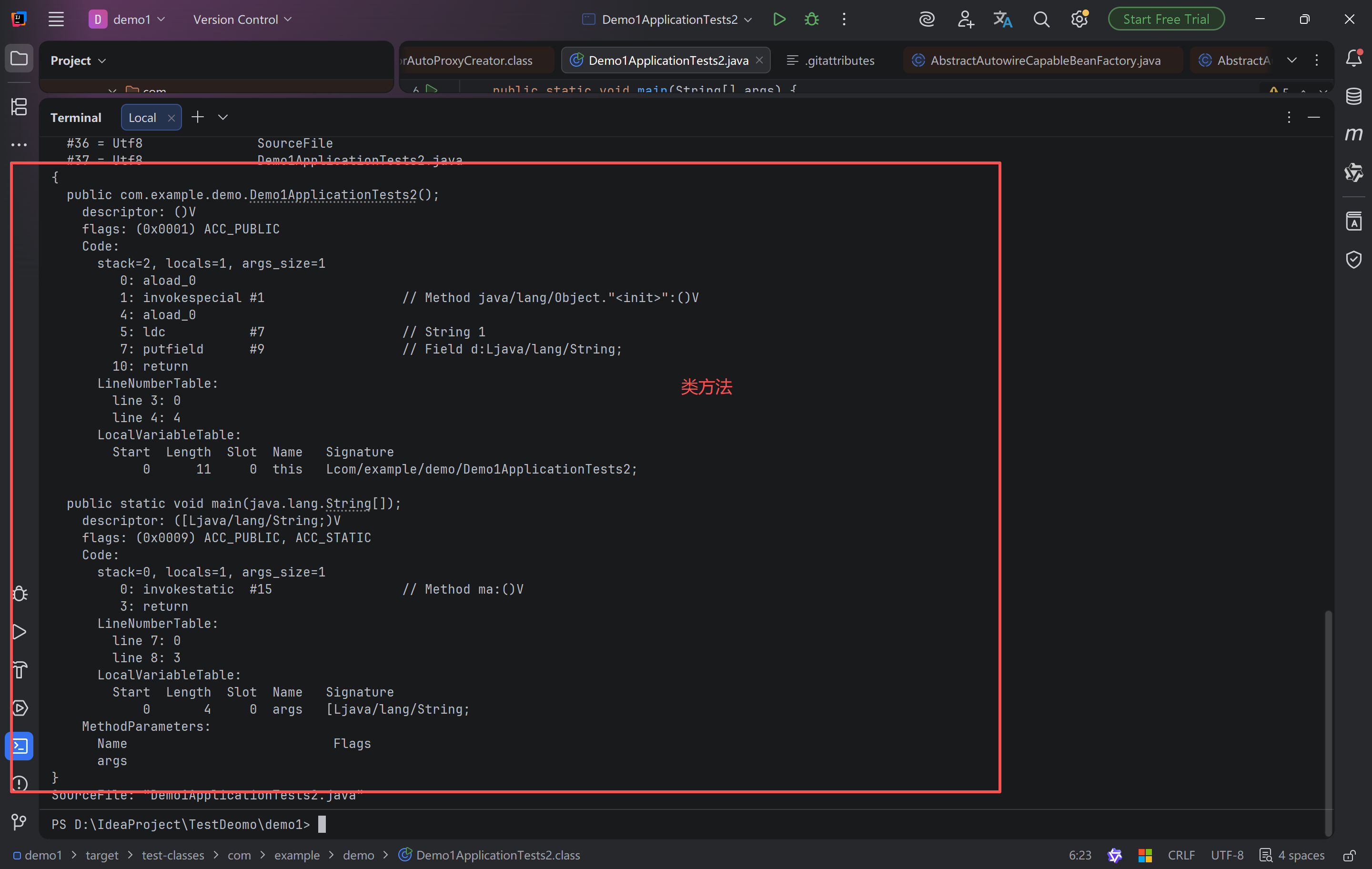Image resolution: width=1372 pixels, height=869 pixels.
Task: Open the Structure tool window
Action: coord(19,107)
